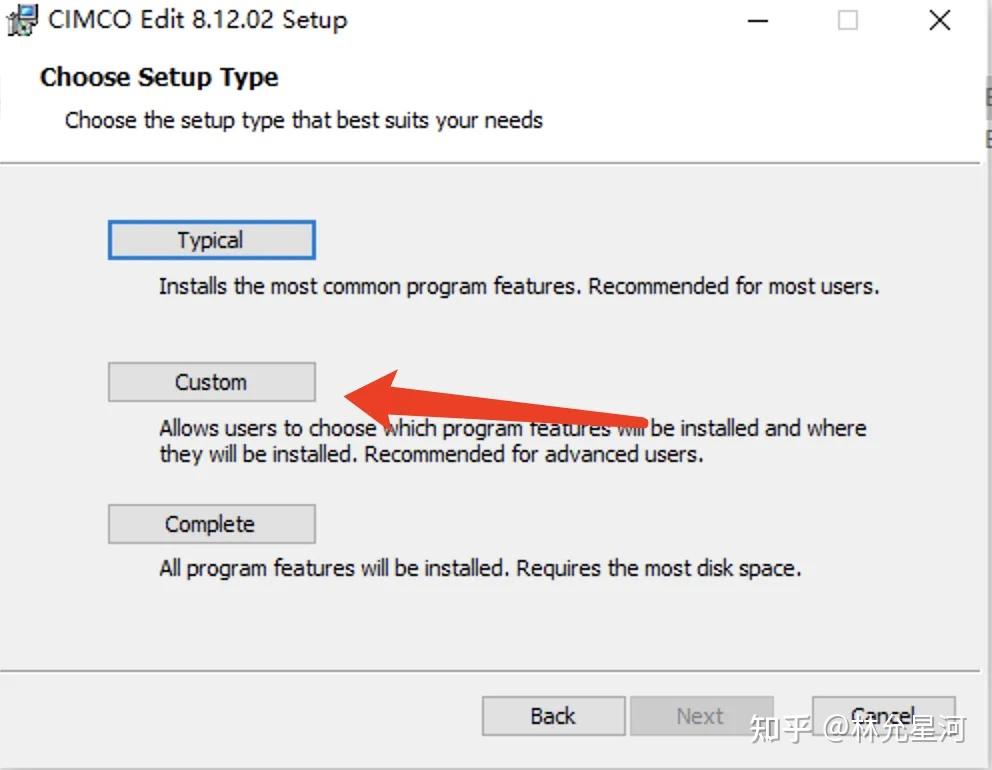Image resolution: width=992 pixels, height=770 pixels.
Task: Close the CIMCO Edit Setup window
Action: click(939, 20)
